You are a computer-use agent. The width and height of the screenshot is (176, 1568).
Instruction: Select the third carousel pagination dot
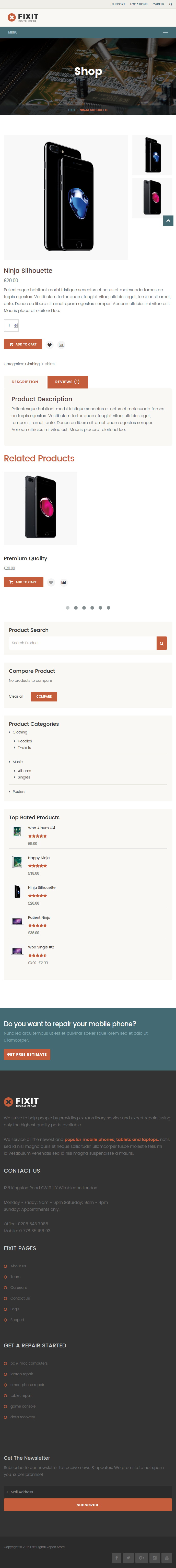coord(84,608)
